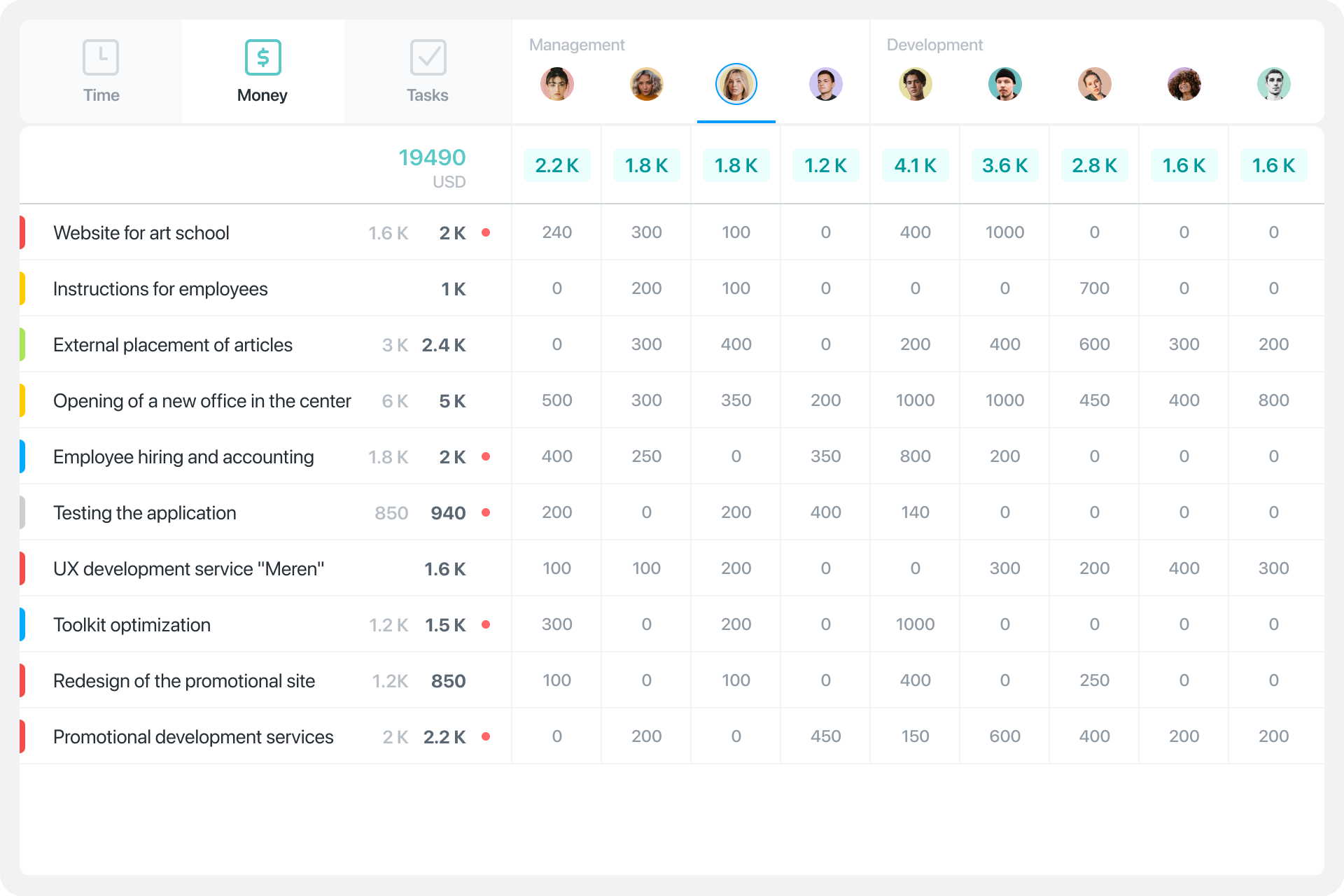Switch to the Money tab label

262,95
